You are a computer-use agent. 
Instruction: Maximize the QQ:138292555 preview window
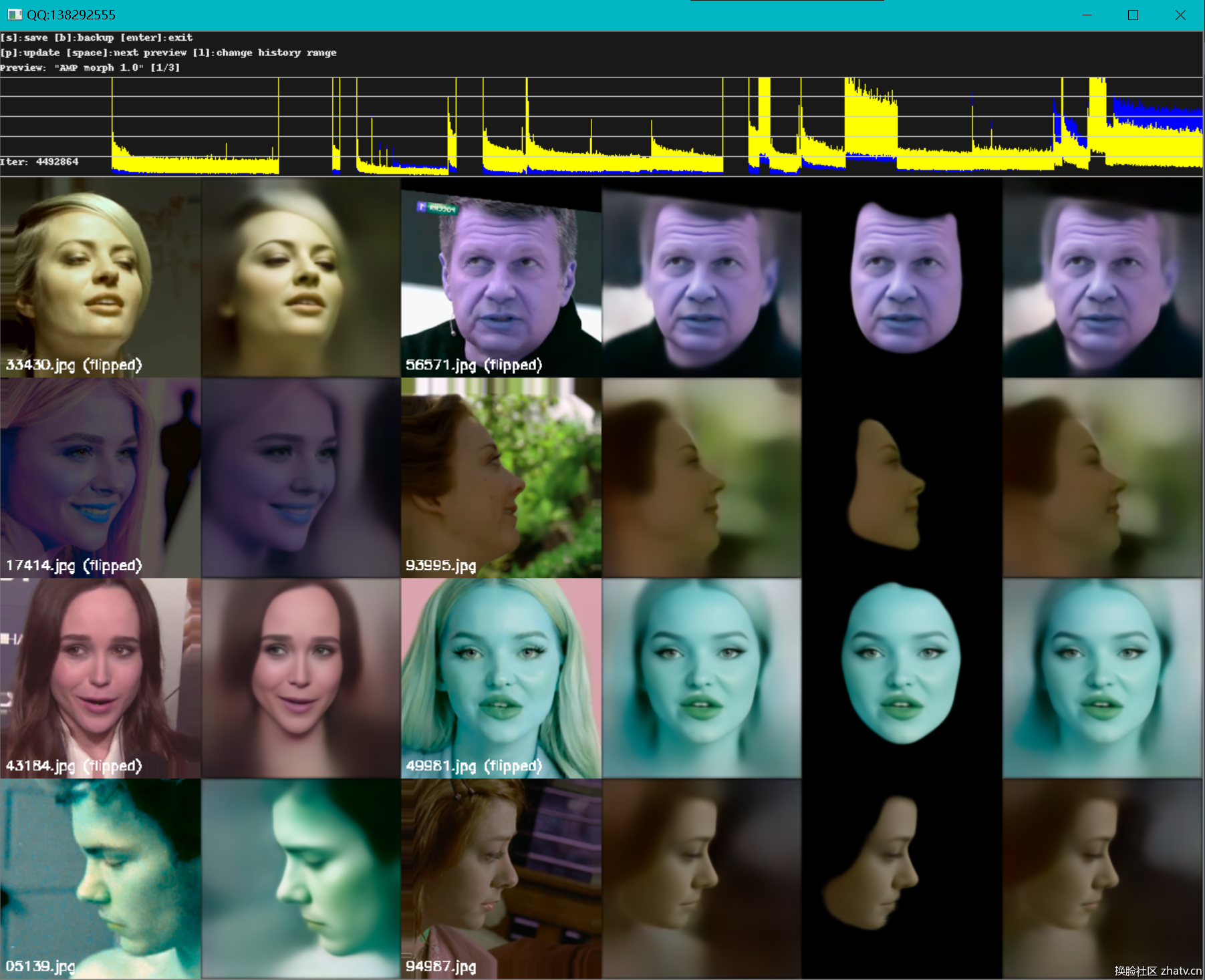[x=1133, y=15]
